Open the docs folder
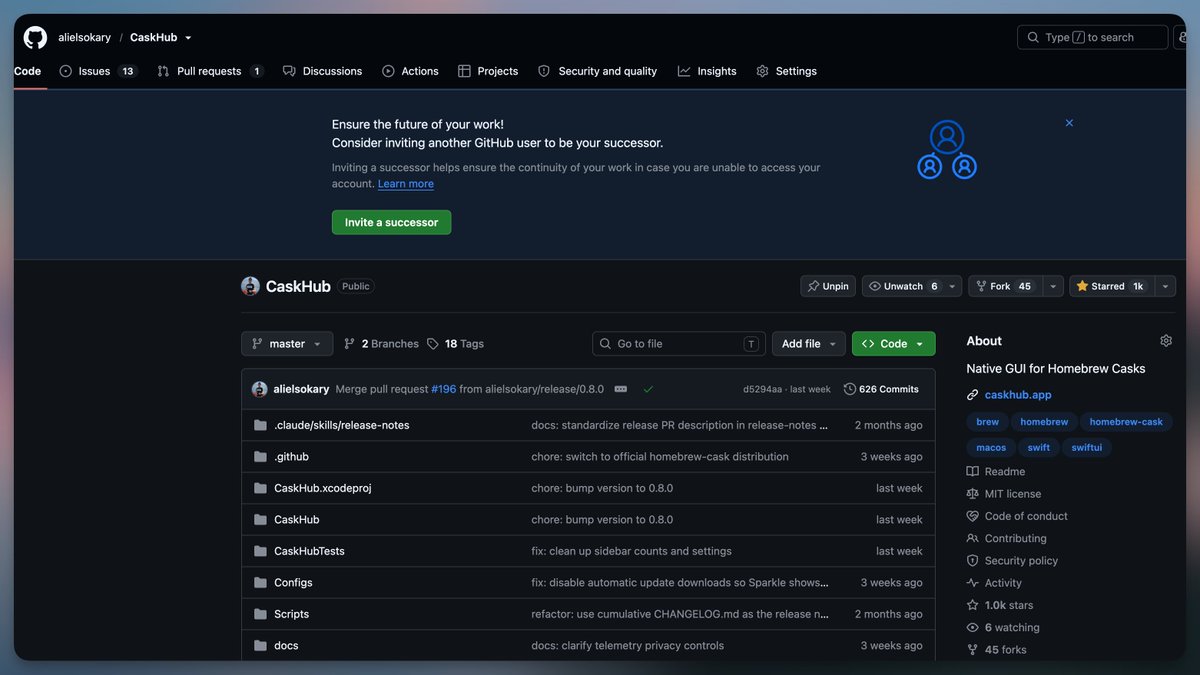The image size is (1200, 675). pyautogui.click(x=286, y=645)
